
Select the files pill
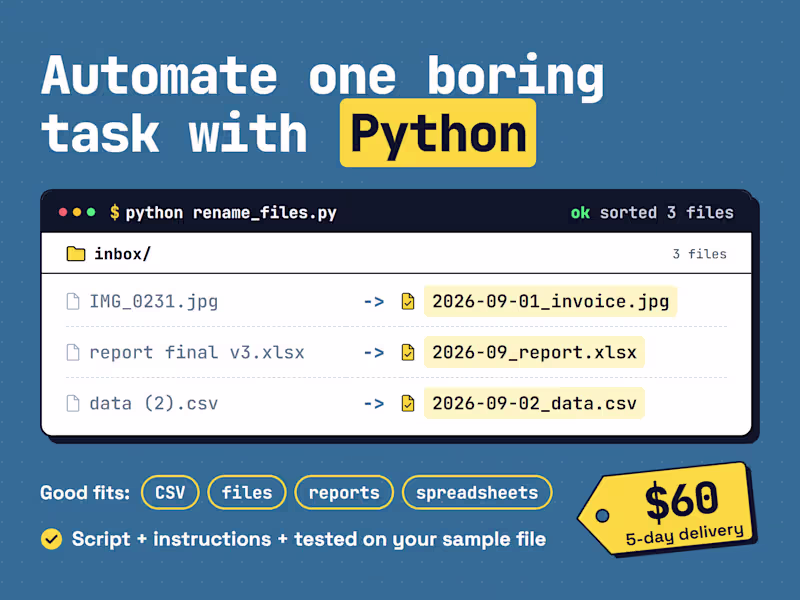click(x=247, y=492)
